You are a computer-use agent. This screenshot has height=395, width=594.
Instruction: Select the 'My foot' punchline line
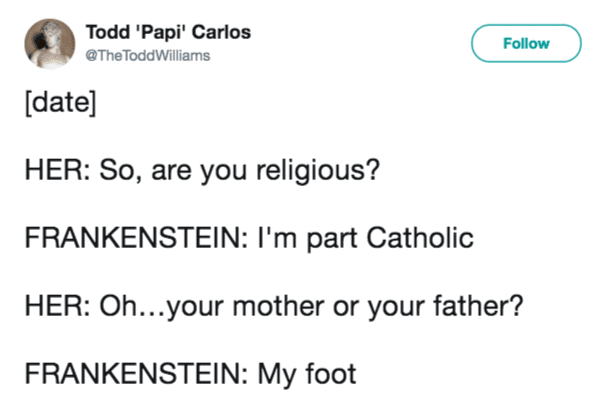[x=191, y=374]
